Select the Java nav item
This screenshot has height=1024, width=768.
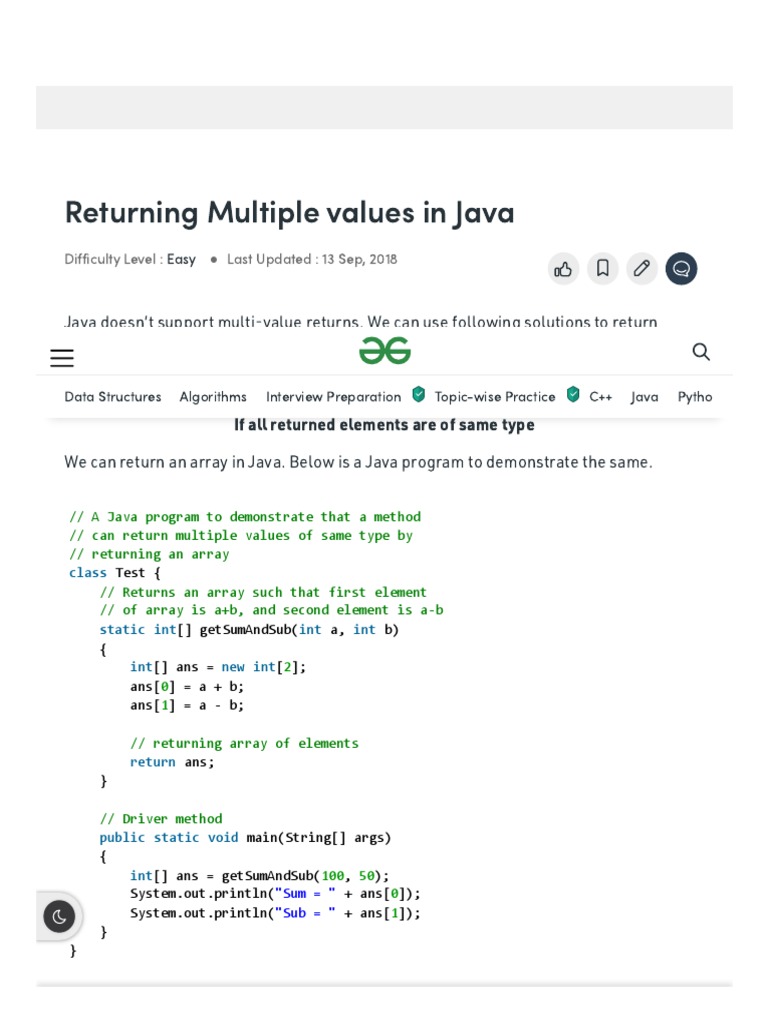pos(644,397)
